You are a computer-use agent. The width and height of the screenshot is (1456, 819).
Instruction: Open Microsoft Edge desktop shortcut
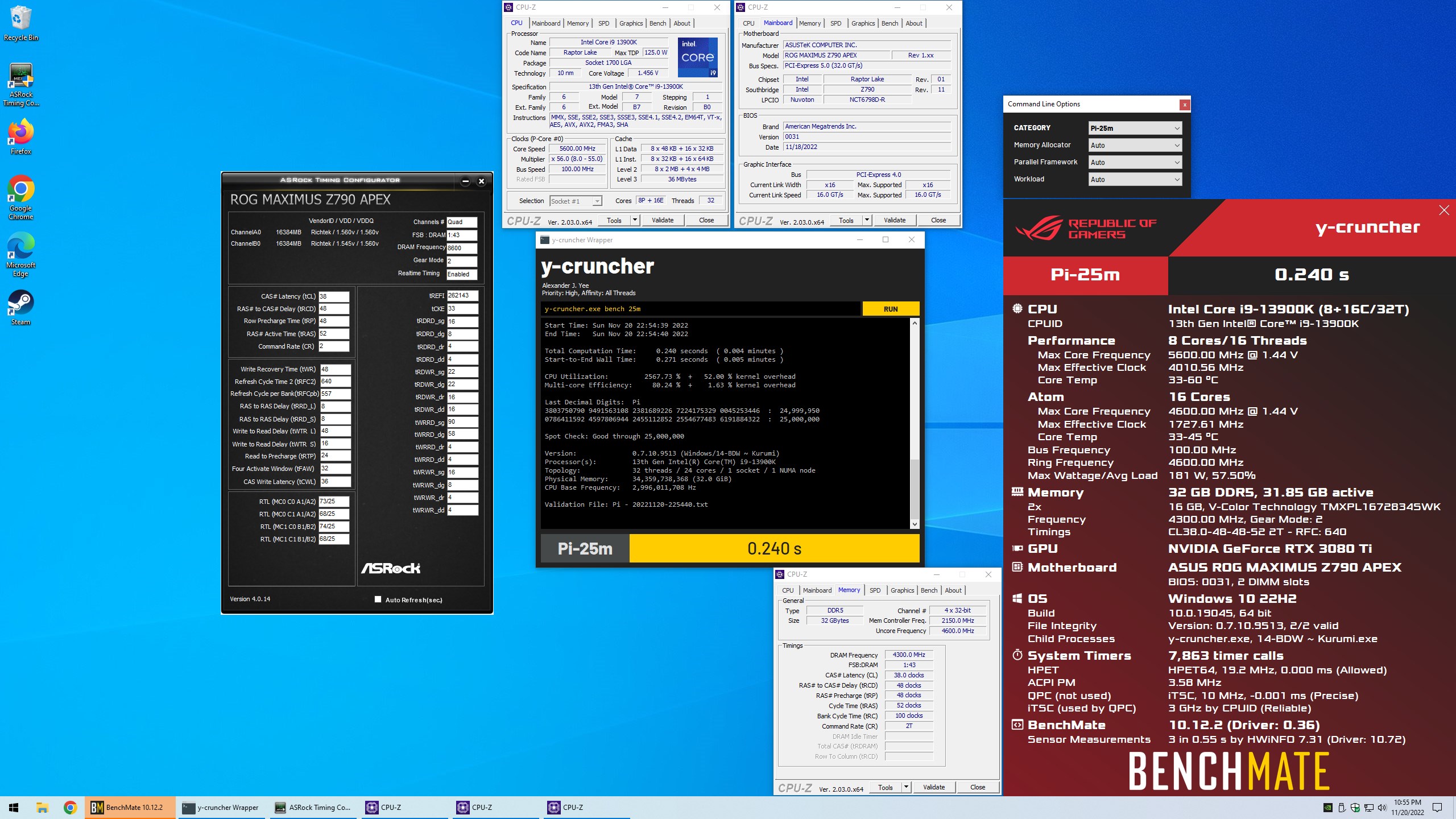(21, 254)
